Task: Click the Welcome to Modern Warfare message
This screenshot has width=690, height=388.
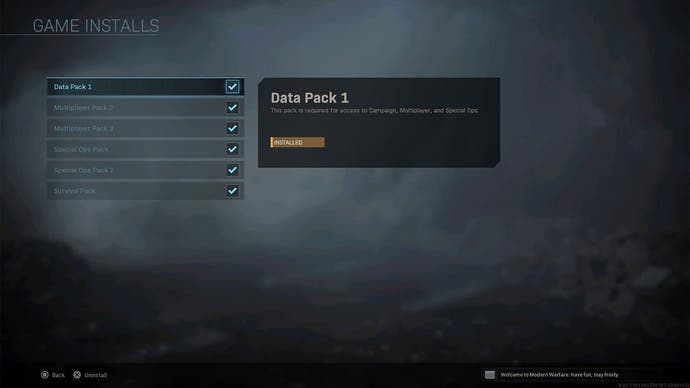Action: (x=560, y=375)
